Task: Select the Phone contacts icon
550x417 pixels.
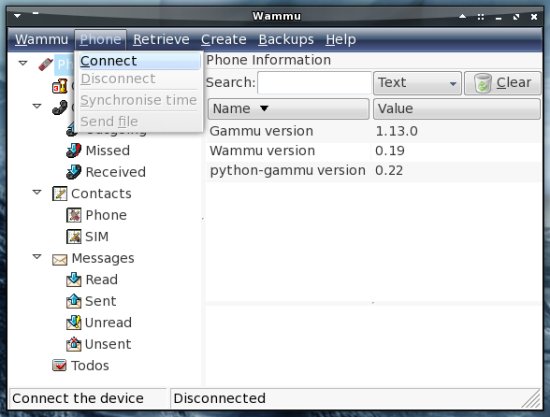Action: (x=74, y=215)
